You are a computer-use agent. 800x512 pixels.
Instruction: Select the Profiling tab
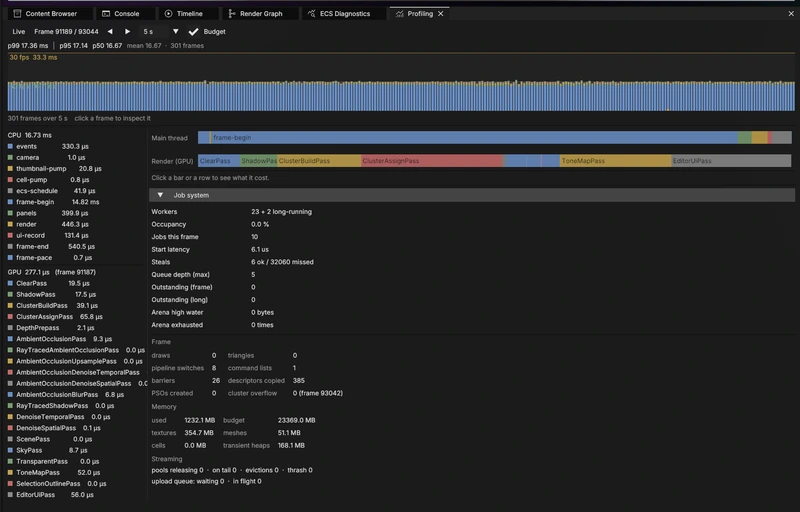(x=420, y=14)
